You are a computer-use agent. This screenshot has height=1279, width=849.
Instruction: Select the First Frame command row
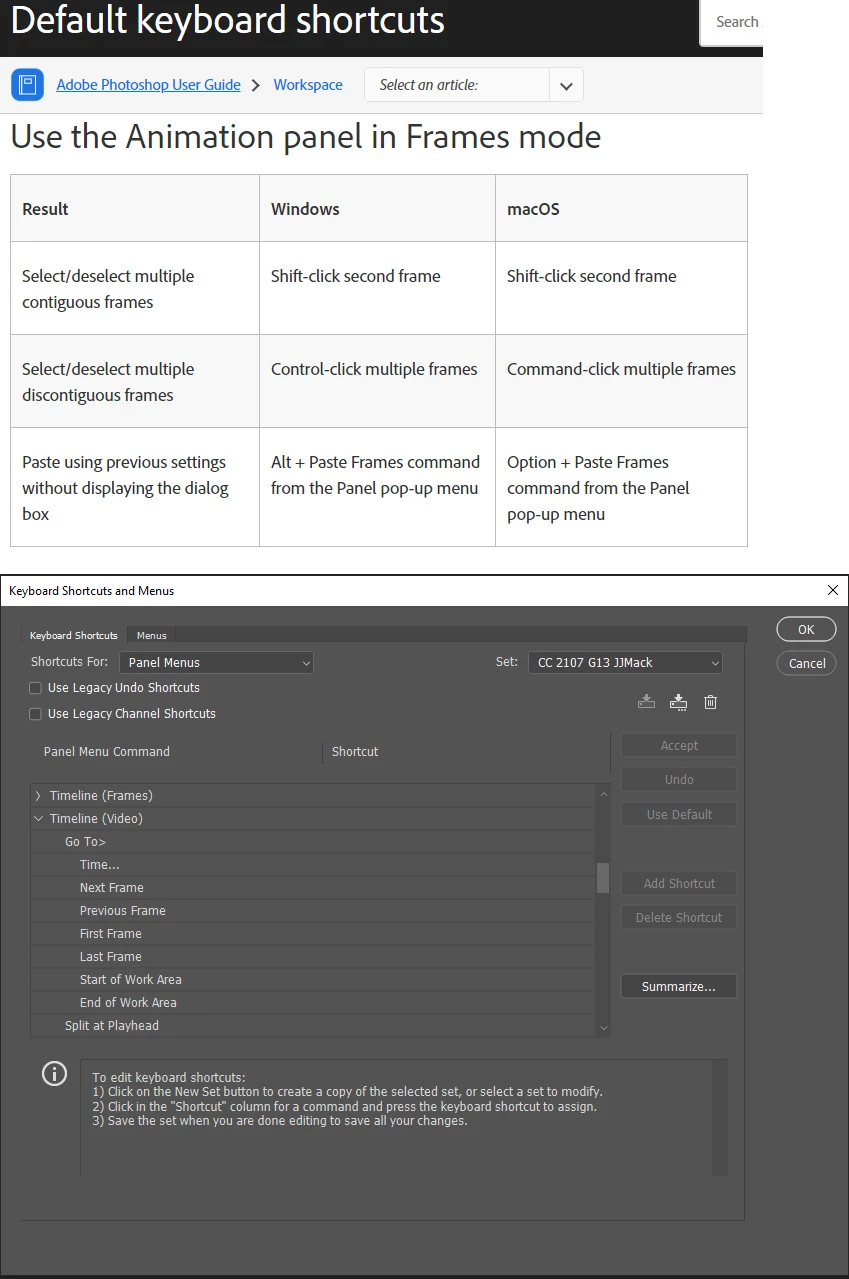[313, 934]
